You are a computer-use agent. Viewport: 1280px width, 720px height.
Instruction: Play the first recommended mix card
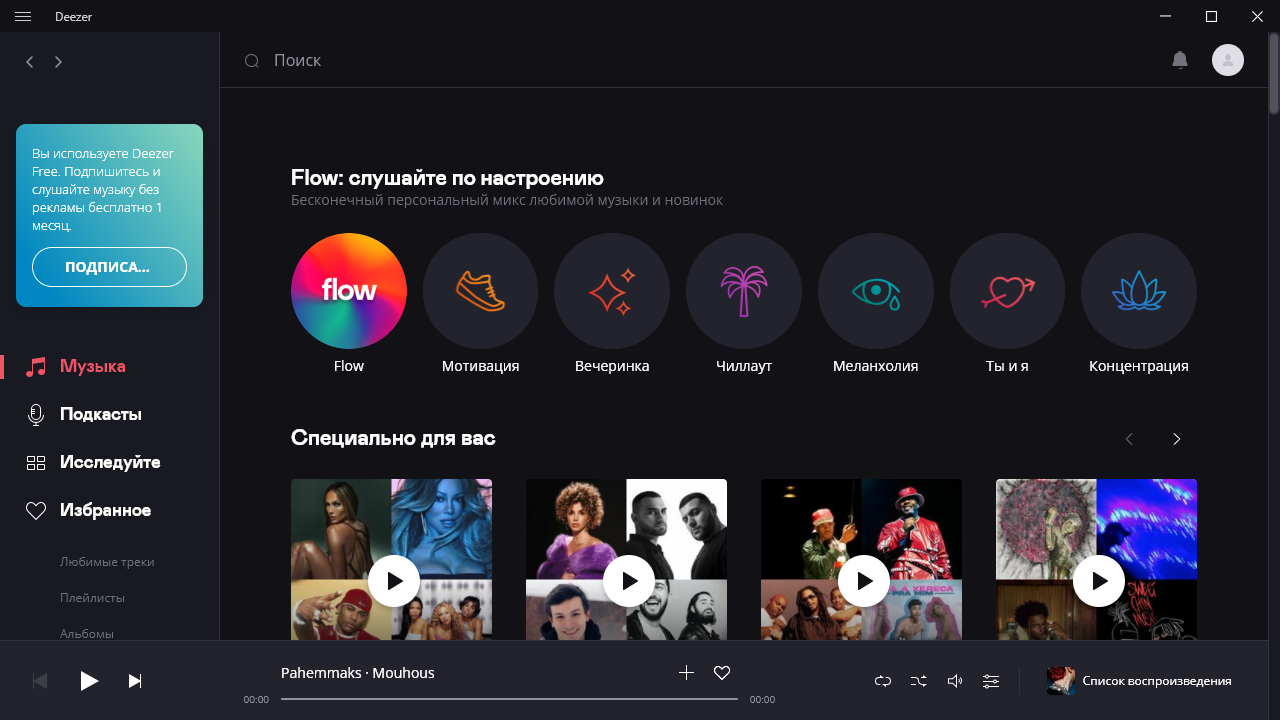click(x=394, y=581)
